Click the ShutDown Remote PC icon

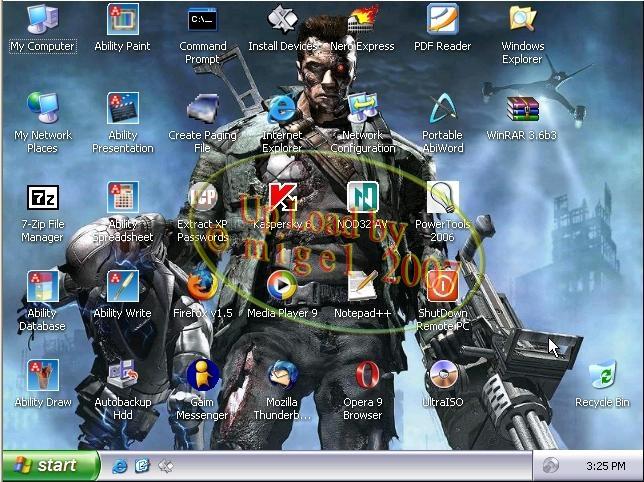point(442,286)
